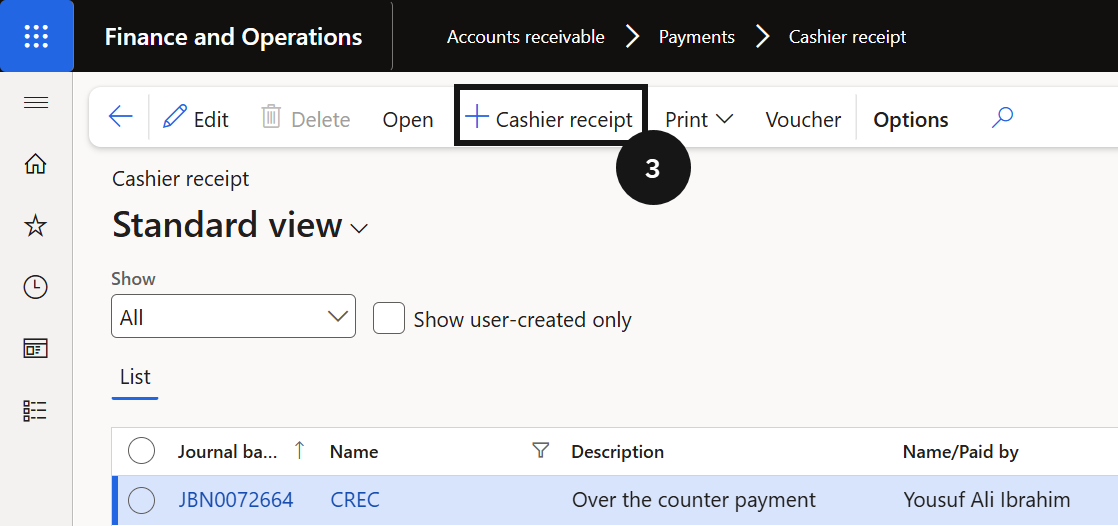Image resolution: width=1118 pixels, height=526 pixels.
Task: Click Cashier receipt breadcrumb
Action: (847, 36)
